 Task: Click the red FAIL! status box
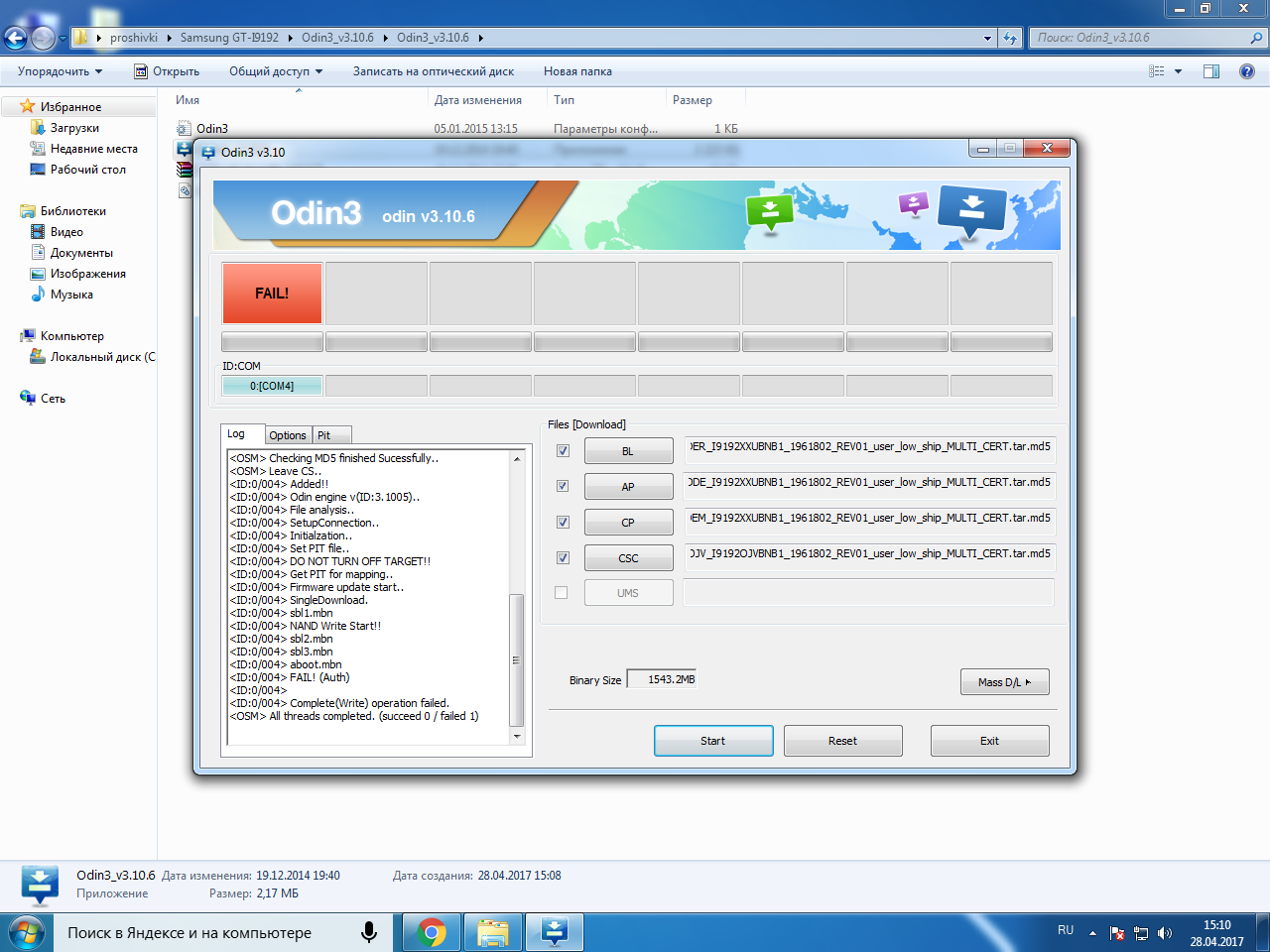click(272, 294)
